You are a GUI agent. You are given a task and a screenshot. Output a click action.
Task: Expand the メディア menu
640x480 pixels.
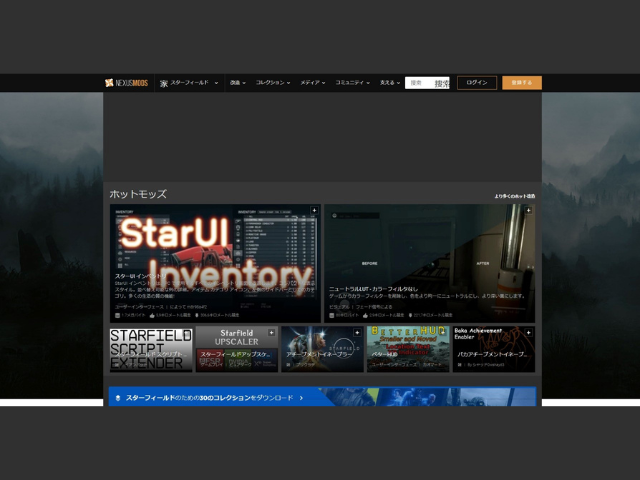313,83
